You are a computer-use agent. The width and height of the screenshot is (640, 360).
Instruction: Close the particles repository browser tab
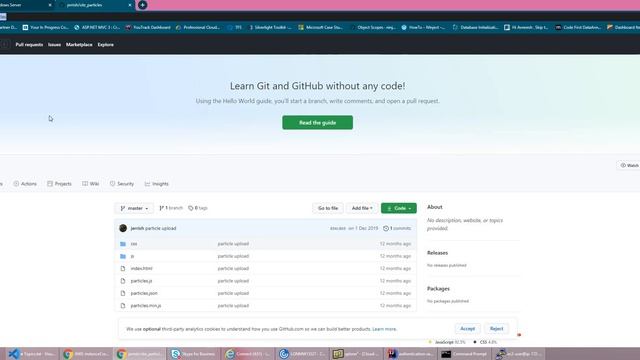pyautogui.click(x=130, y=5)
